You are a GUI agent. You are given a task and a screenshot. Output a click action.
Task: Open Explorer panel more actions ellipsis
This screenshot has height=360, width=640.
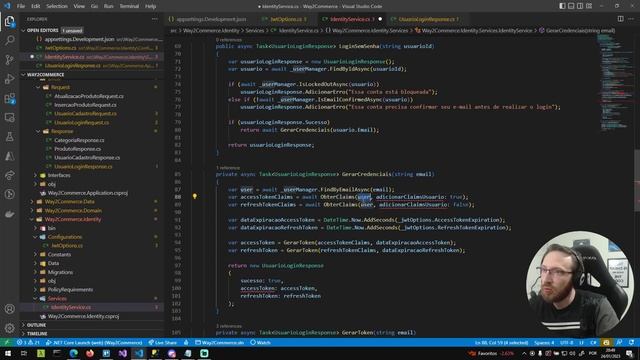tap(155, 19)
